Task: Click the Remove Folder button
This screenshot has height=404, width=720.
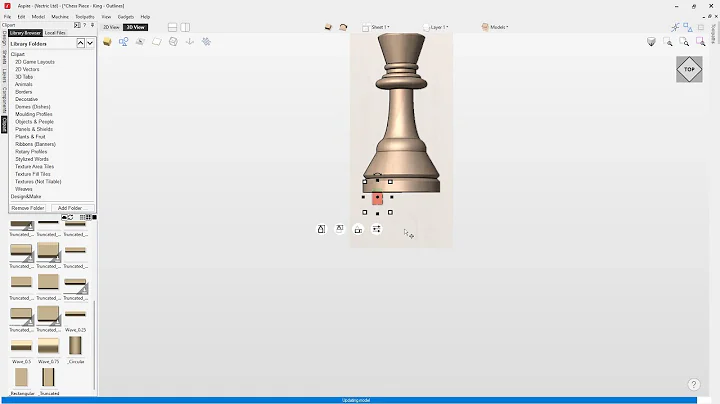Action: pos(28,208)
